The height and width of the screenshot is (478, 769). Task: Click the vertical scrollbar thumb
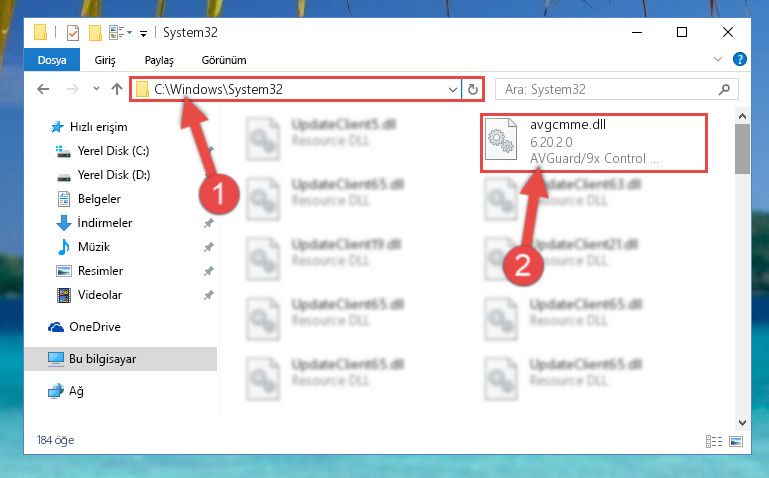tap(743, 149)
